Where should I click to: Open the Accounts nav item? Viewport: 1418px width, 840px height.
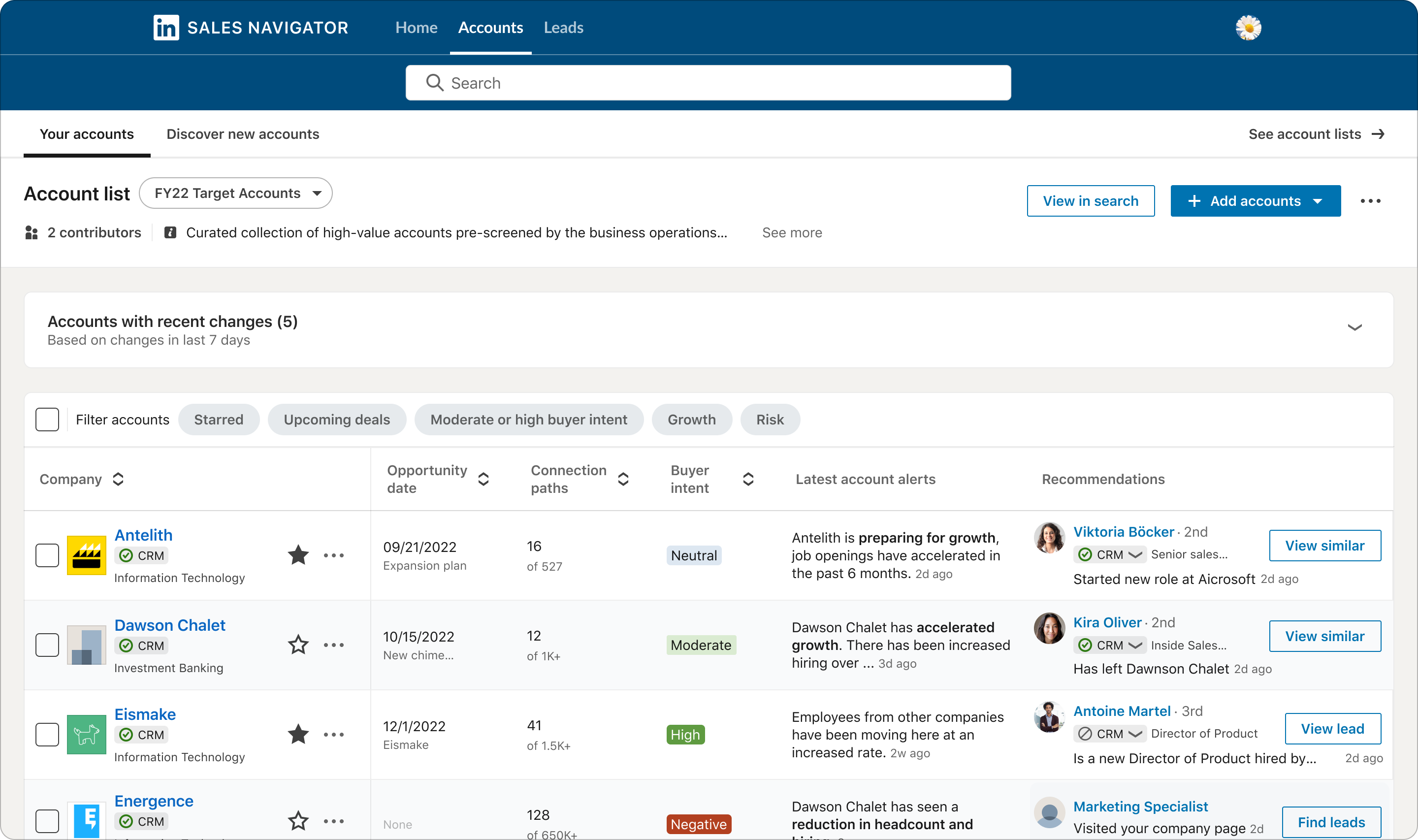(490, 28)
